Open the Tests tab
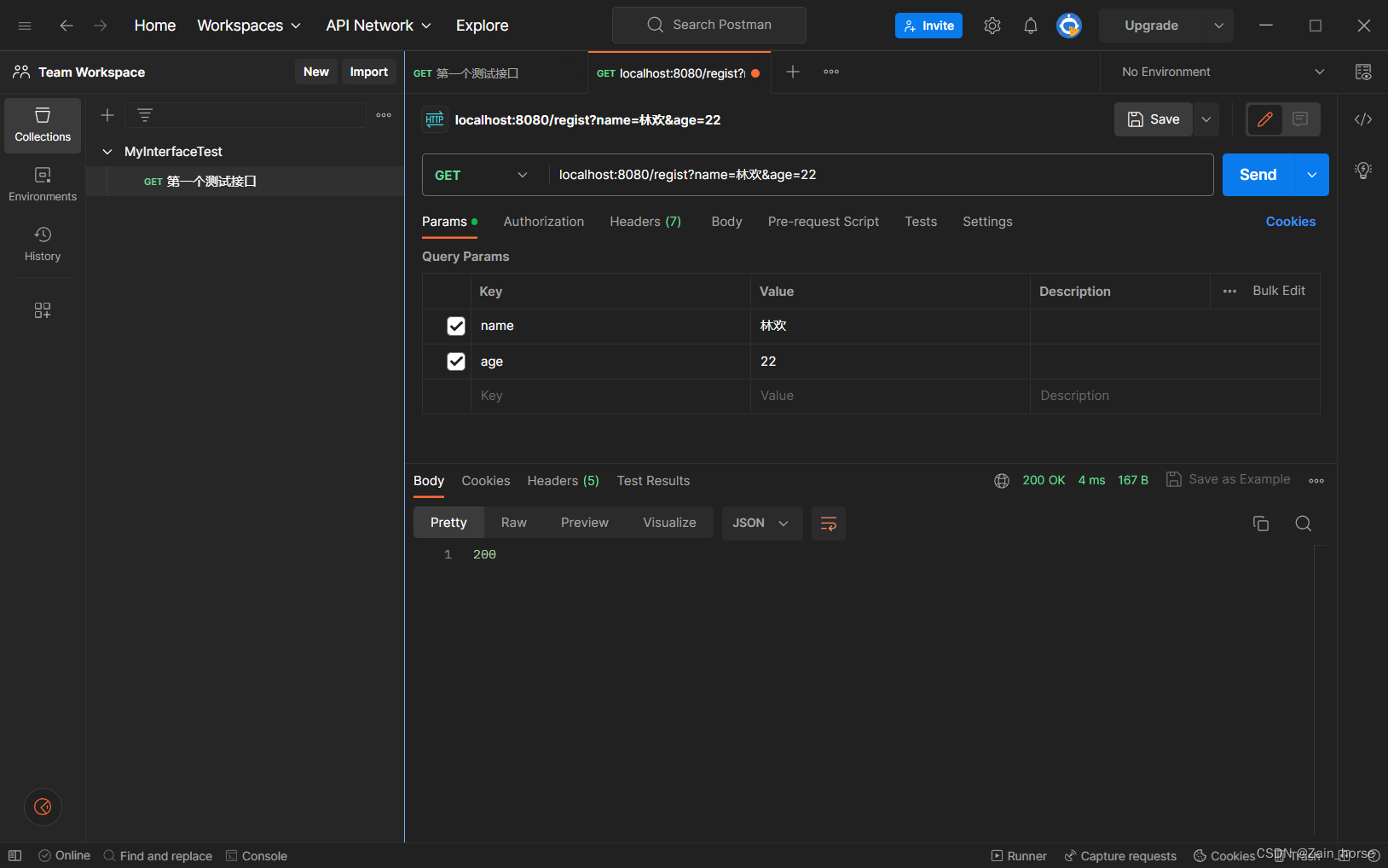Viewport: 1388px width, 868px height. tap(921, 222)
